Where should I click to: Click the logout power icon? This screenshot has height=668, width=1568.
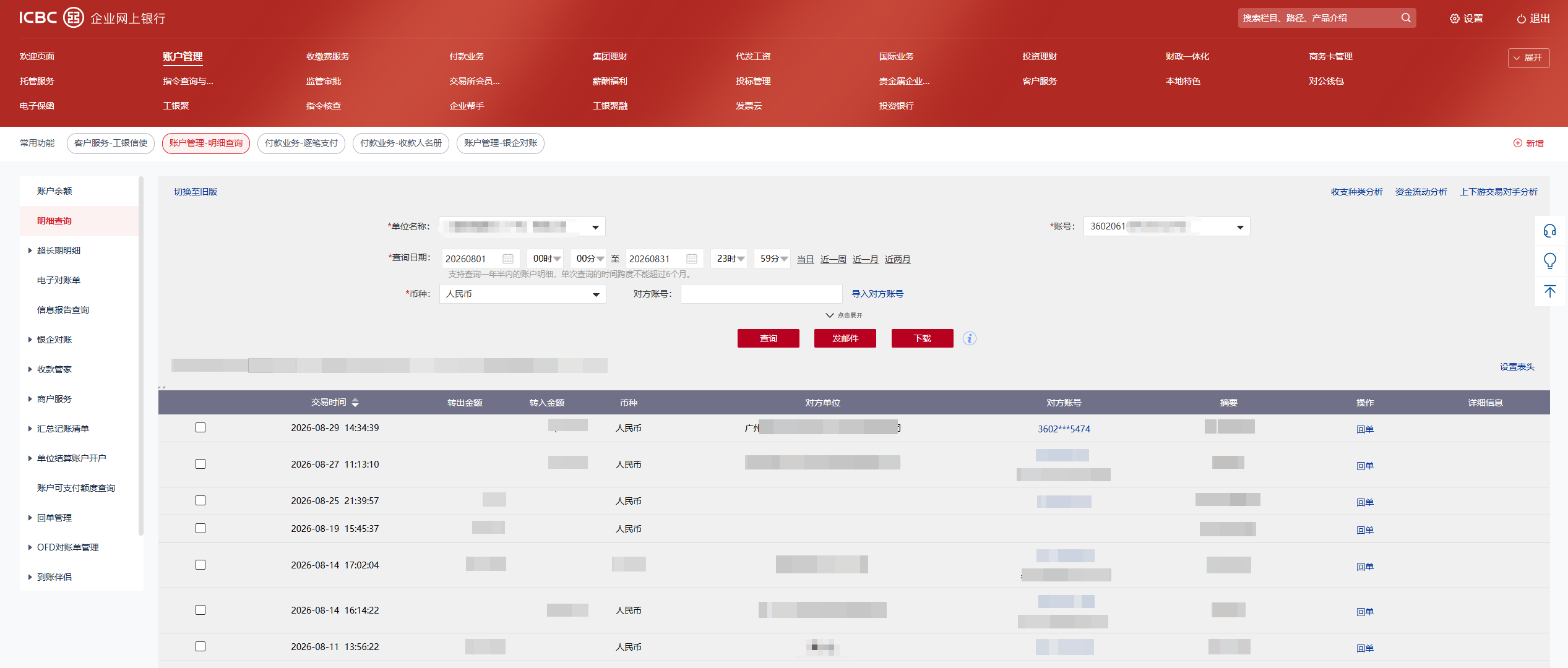(1521, 19)
